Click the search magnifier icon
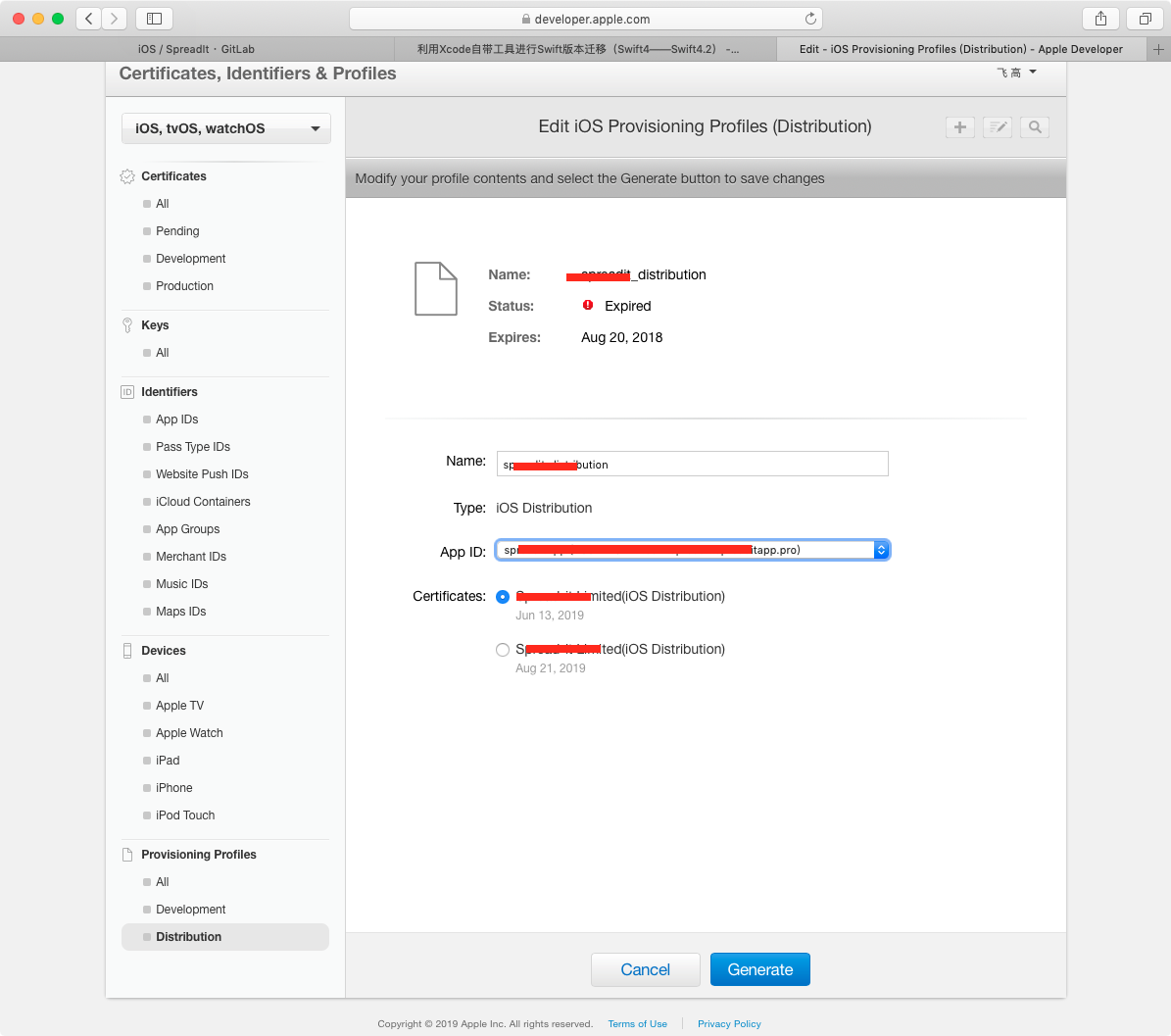 point(1034,127)
